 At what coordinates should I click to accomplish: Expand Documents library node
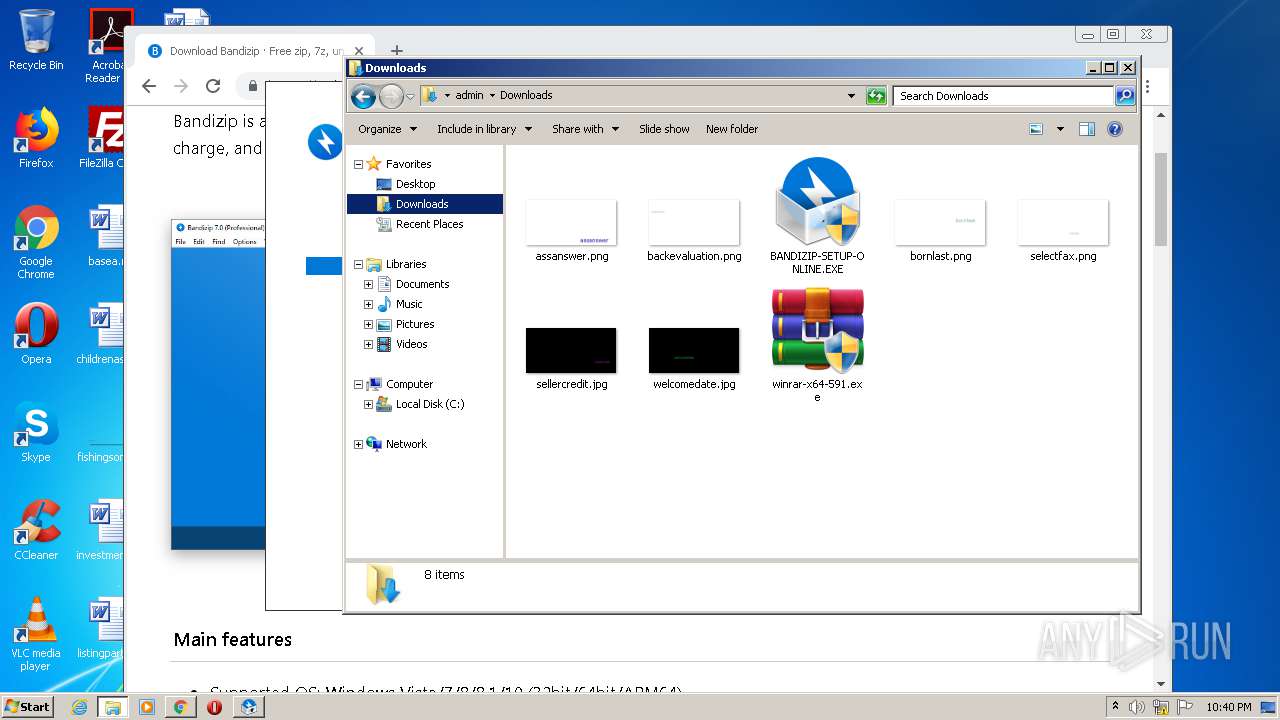(368, 284)
